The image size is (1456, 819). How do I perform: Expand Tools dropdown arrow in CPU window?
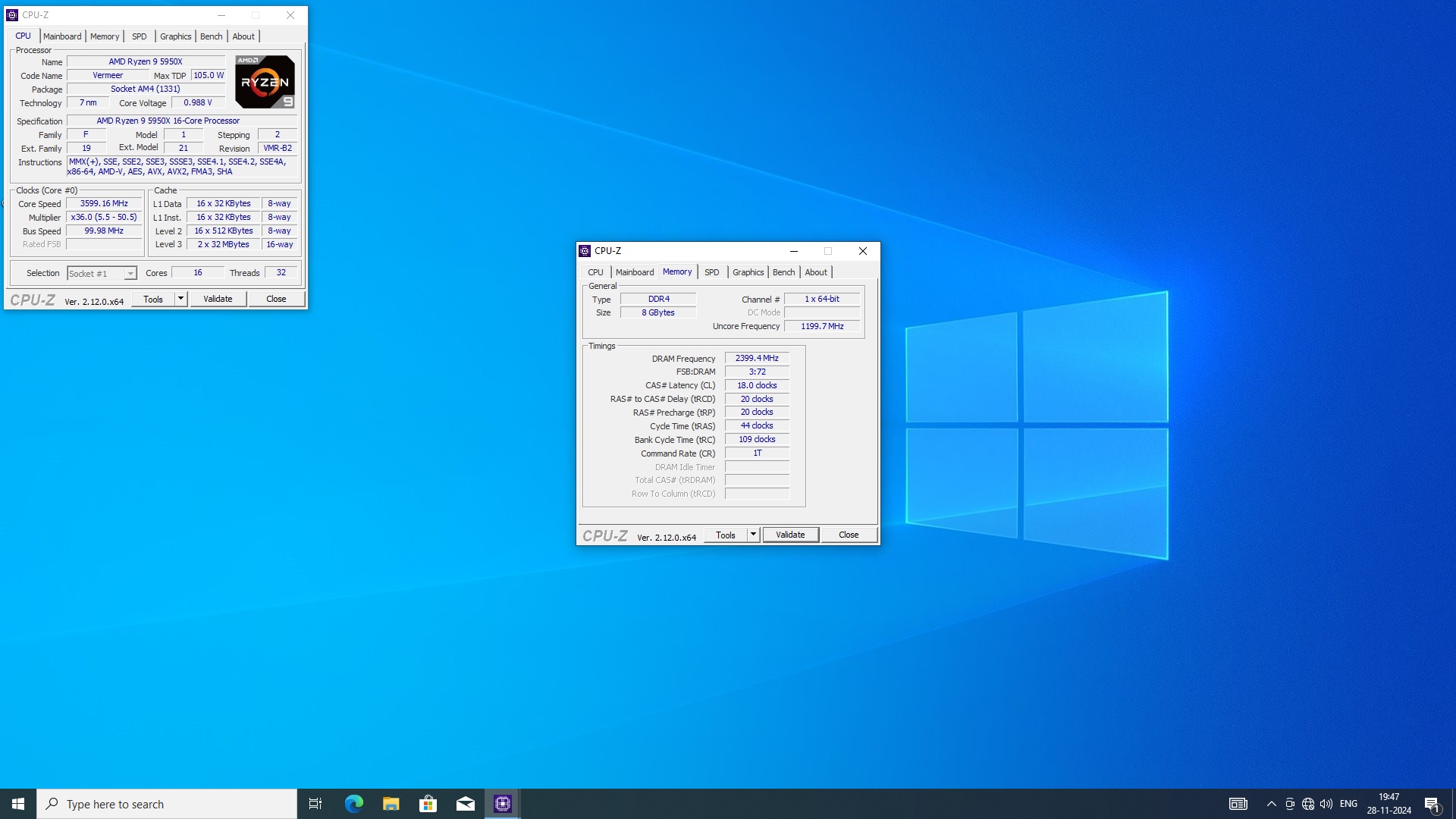pyautogui.click(x=180, y=299)
